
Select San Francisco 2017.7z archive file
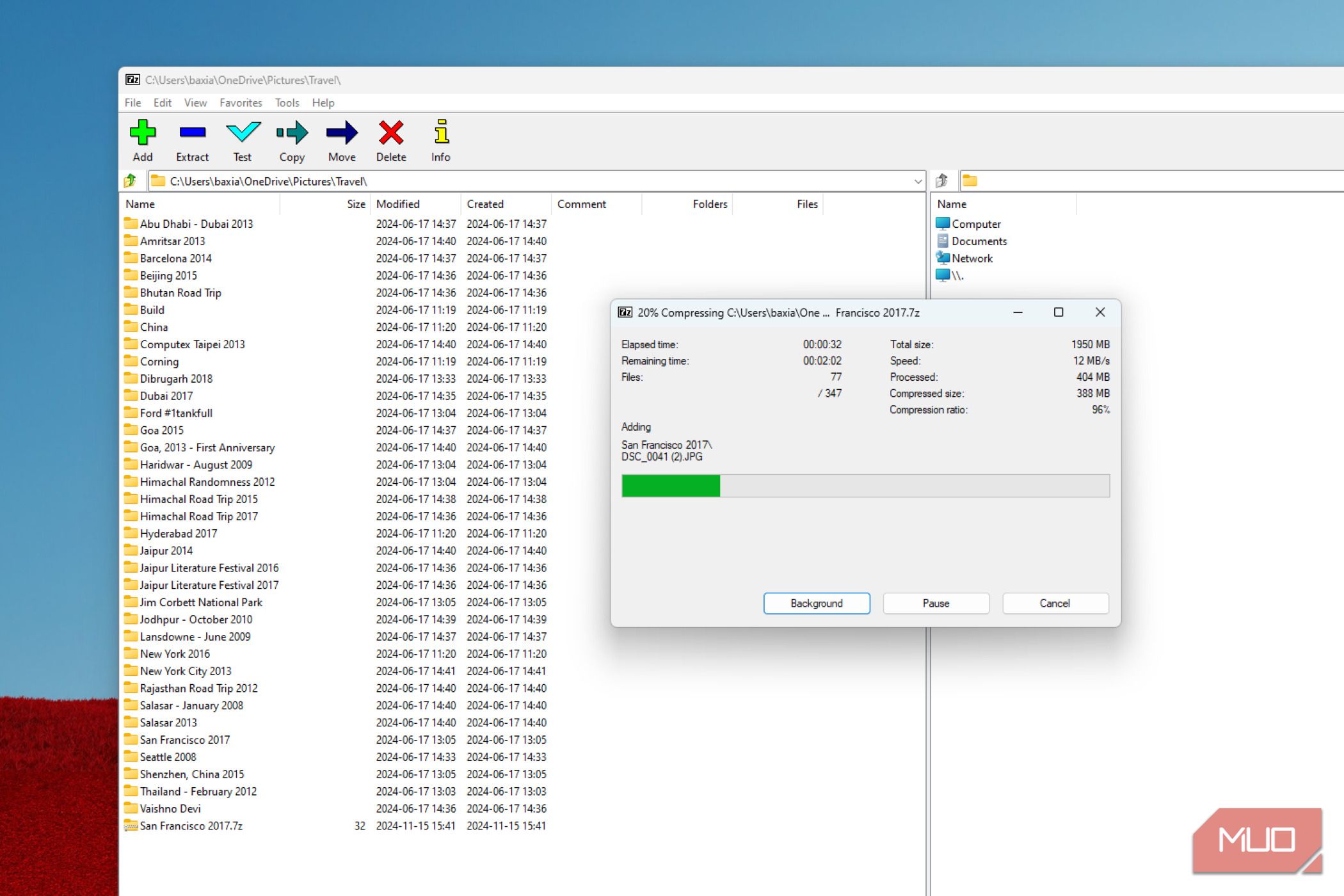(x=191, y=826)
